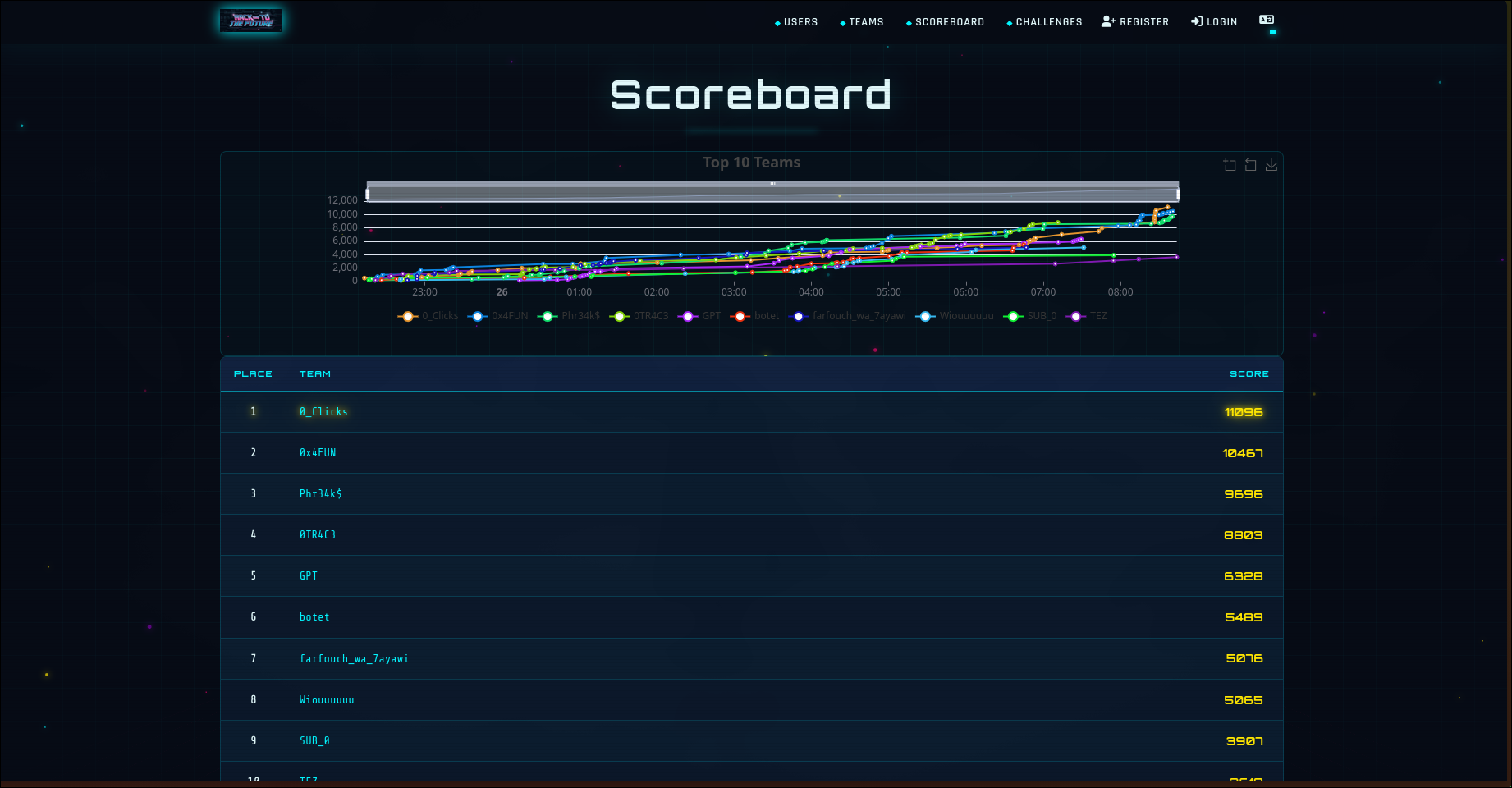Click the Back to the Future site logo

tap(251, 21)
